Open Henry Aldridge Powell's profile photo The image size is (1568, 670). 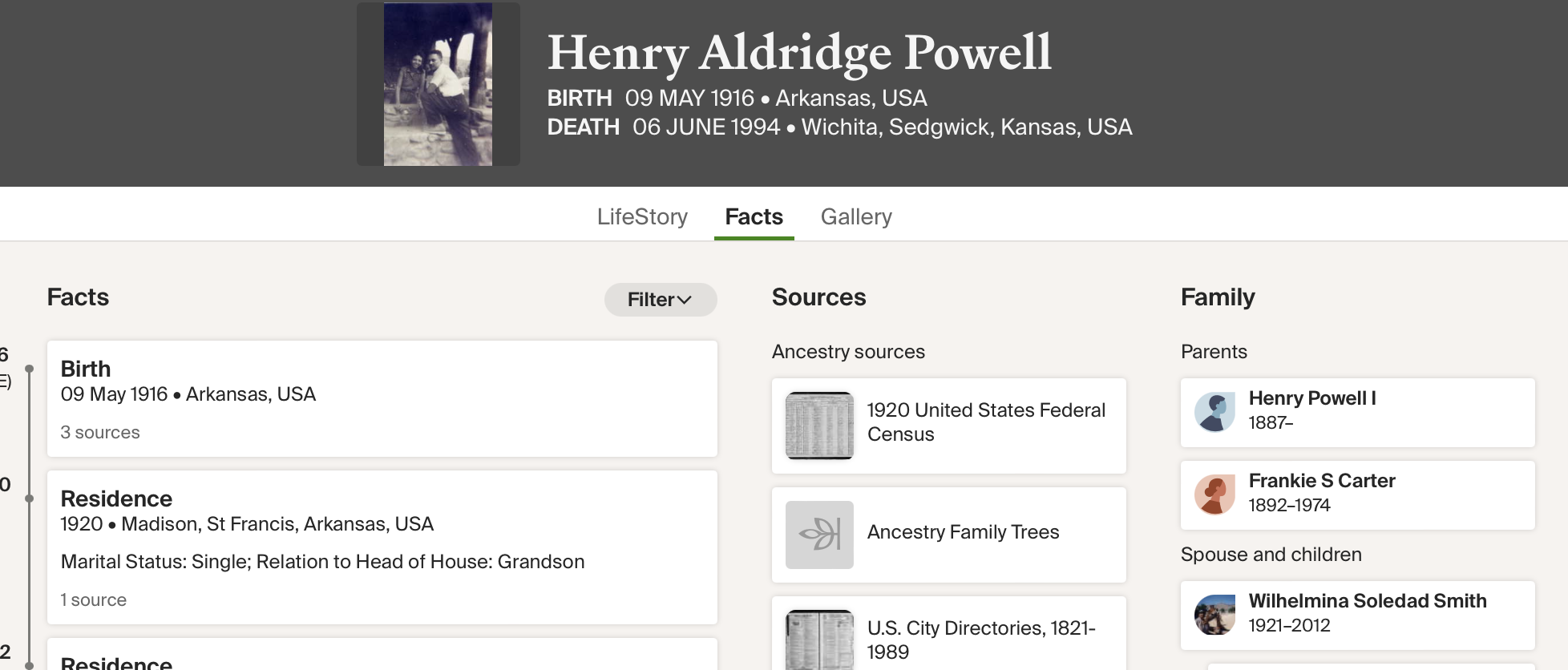438,84
